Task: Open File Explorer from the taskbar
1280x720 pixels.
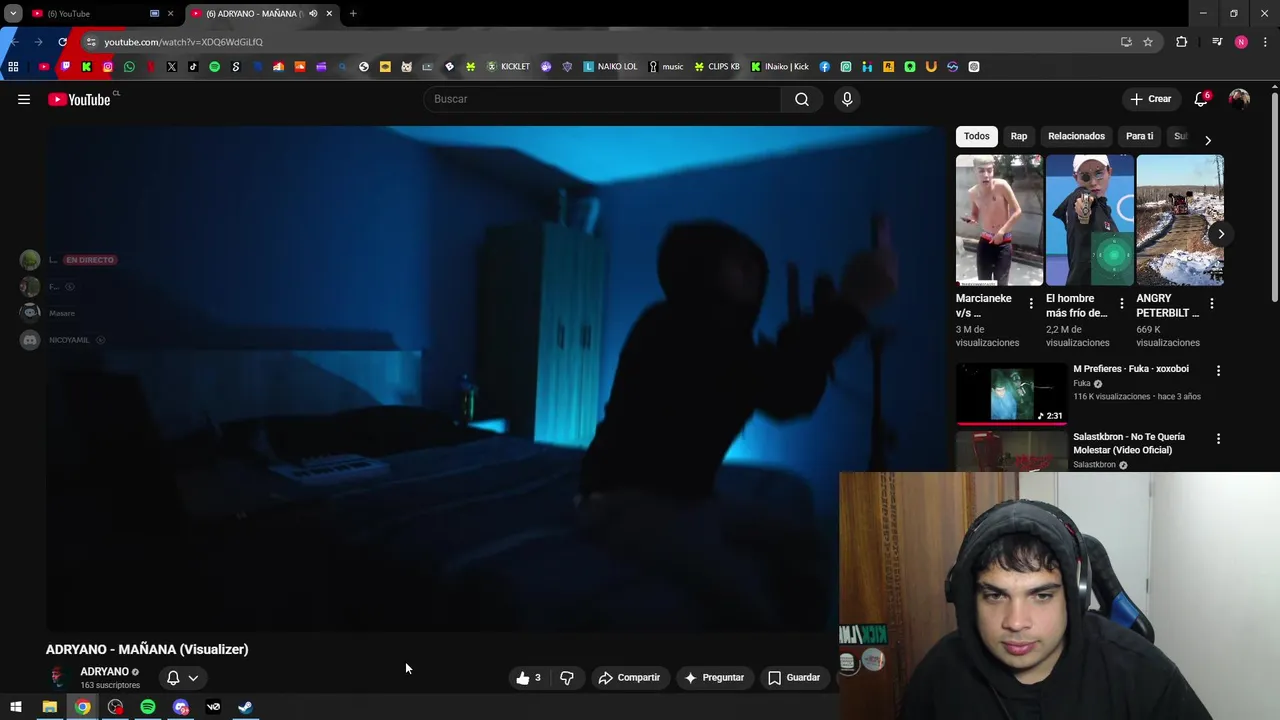Action: coord(49,707)
